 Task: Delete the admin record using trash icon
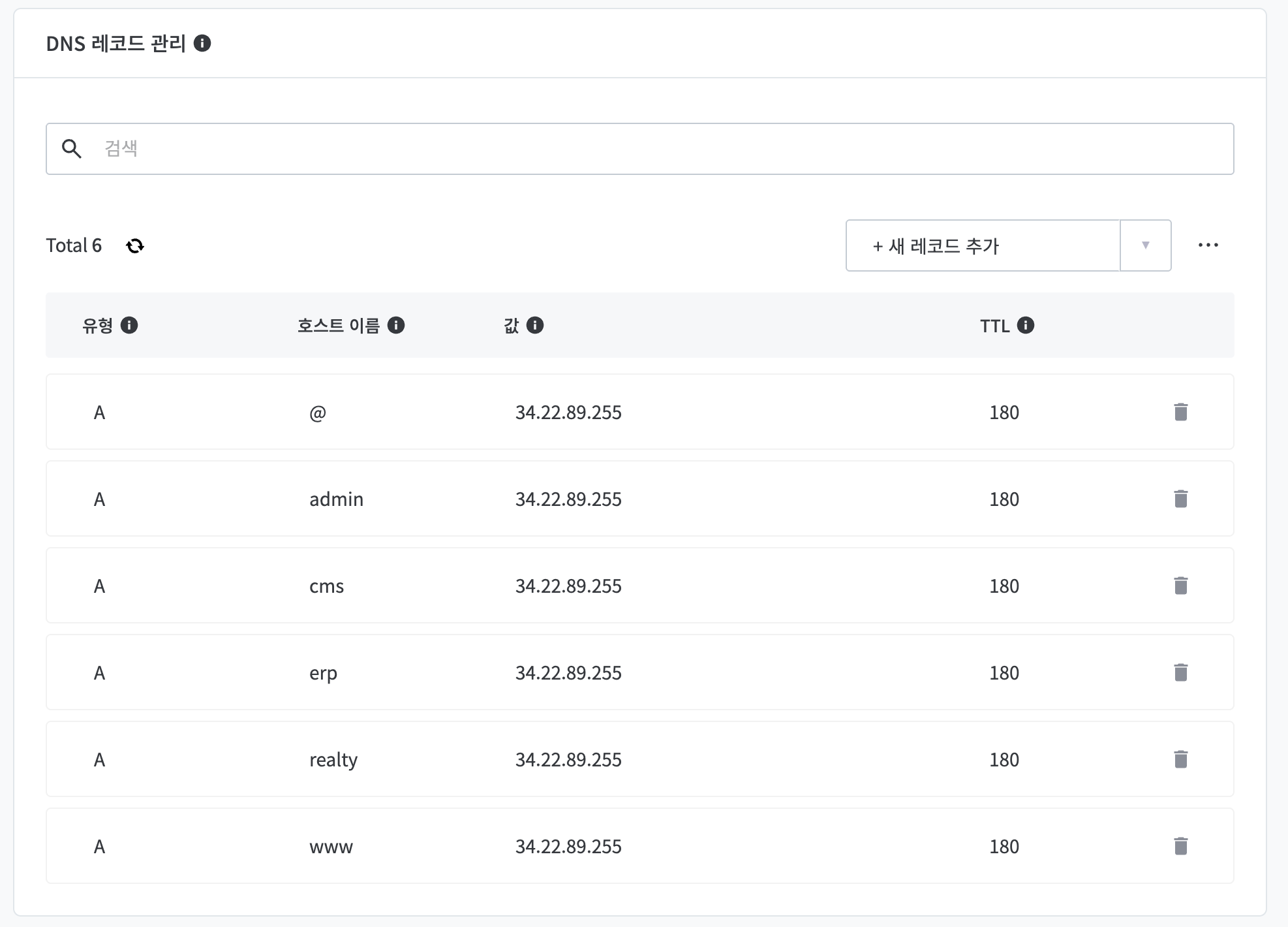1180,499
